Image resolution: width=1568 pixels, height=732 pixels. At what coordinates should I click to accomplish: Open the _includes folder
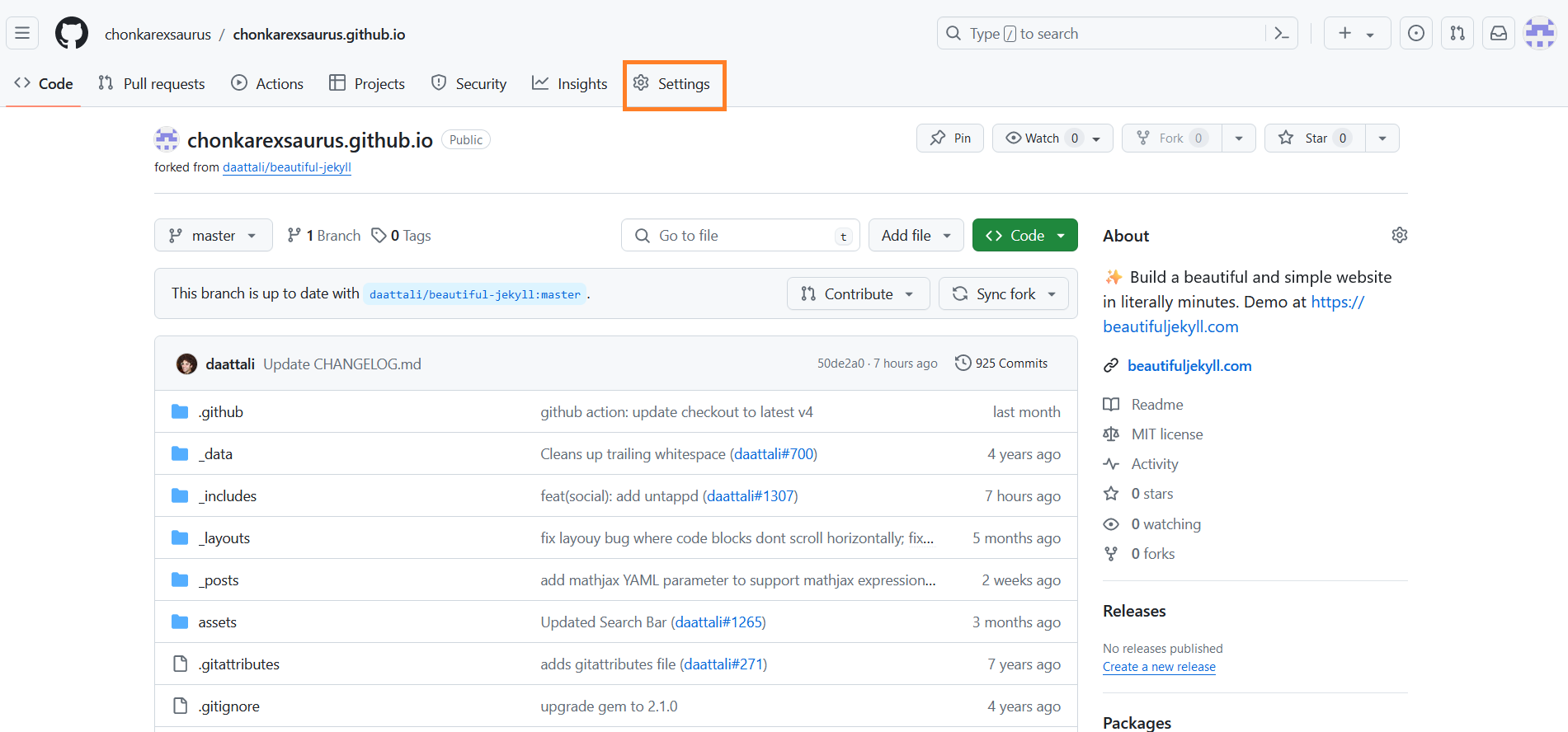point(228,495)
